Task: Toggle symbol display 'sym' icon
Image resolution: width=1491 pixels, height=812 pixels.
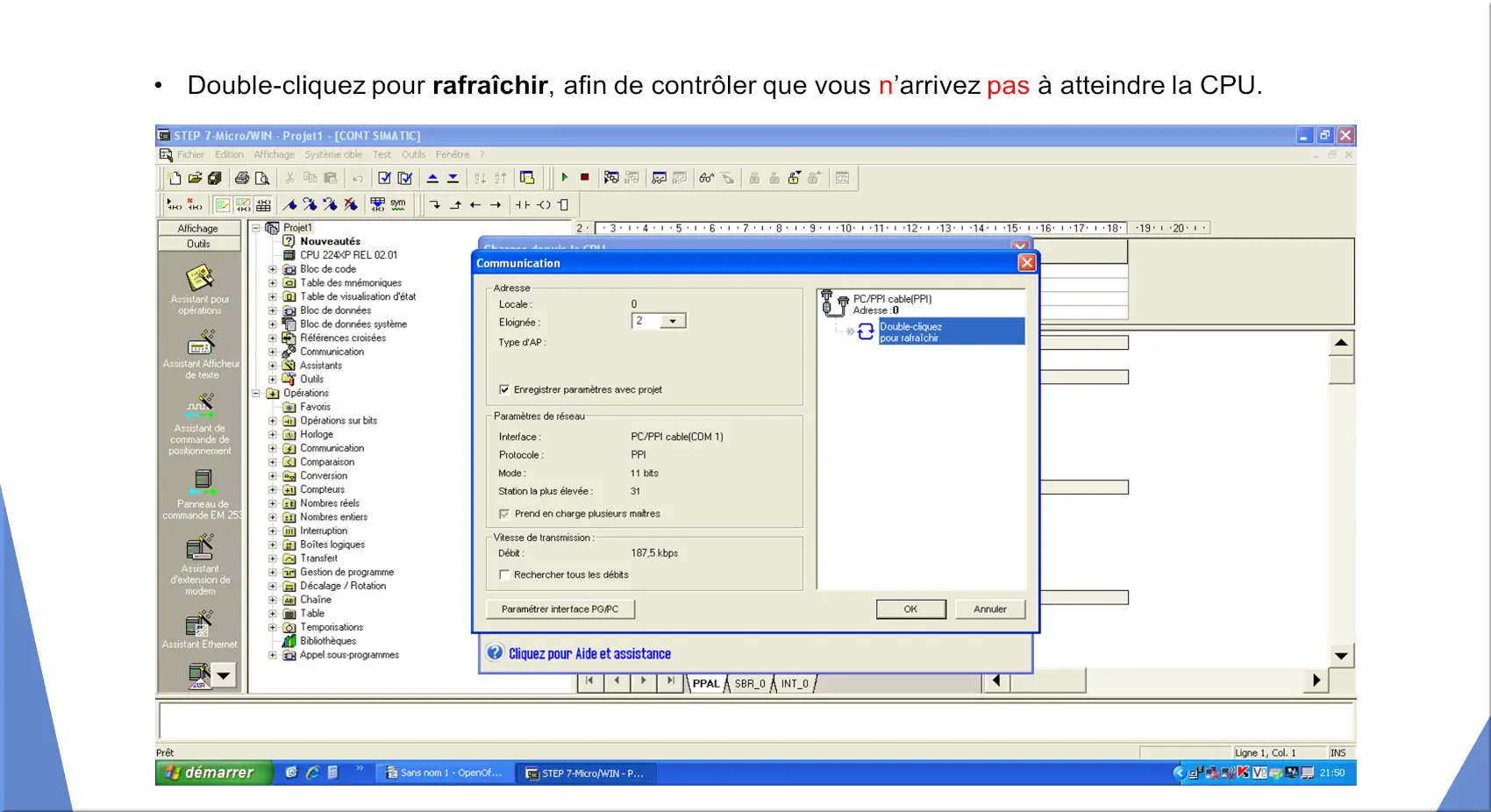Action: pyautogui.click(x=398, y=204)
